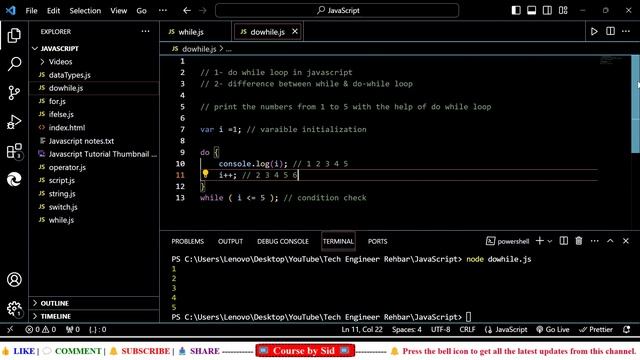Click Spaces: 4 indentation setting

pyautogui.click(x=407, y=329)
